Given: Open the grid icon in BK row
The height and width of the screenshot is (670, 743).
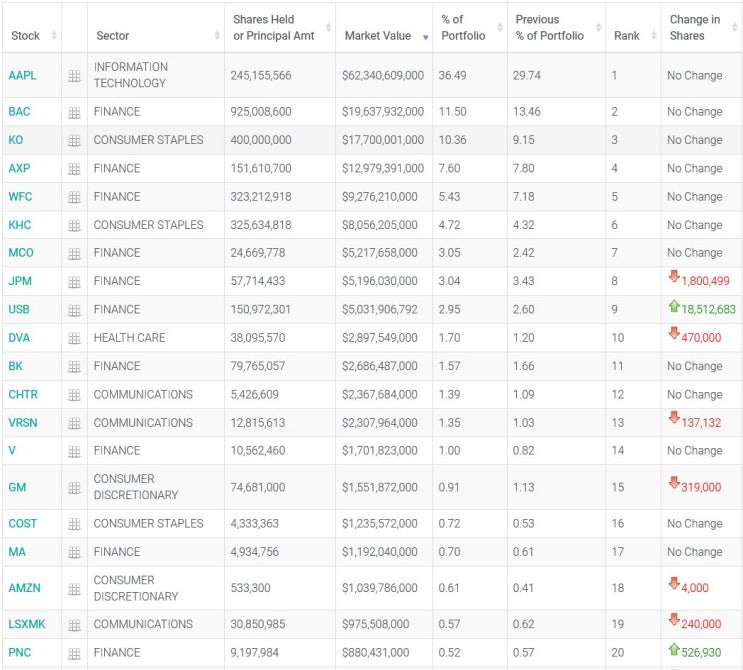Looking at the screenshot, I should 74,367.
